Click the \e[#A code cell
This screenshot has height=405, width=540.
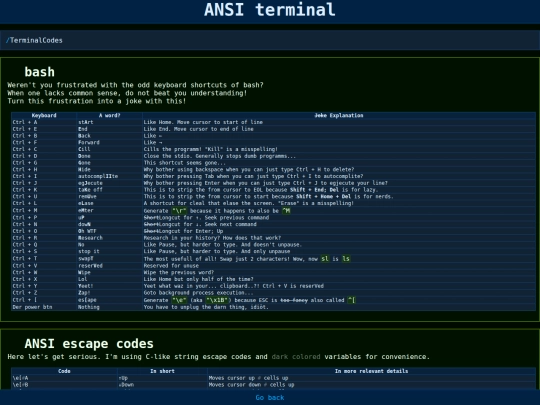pos(64,378)
